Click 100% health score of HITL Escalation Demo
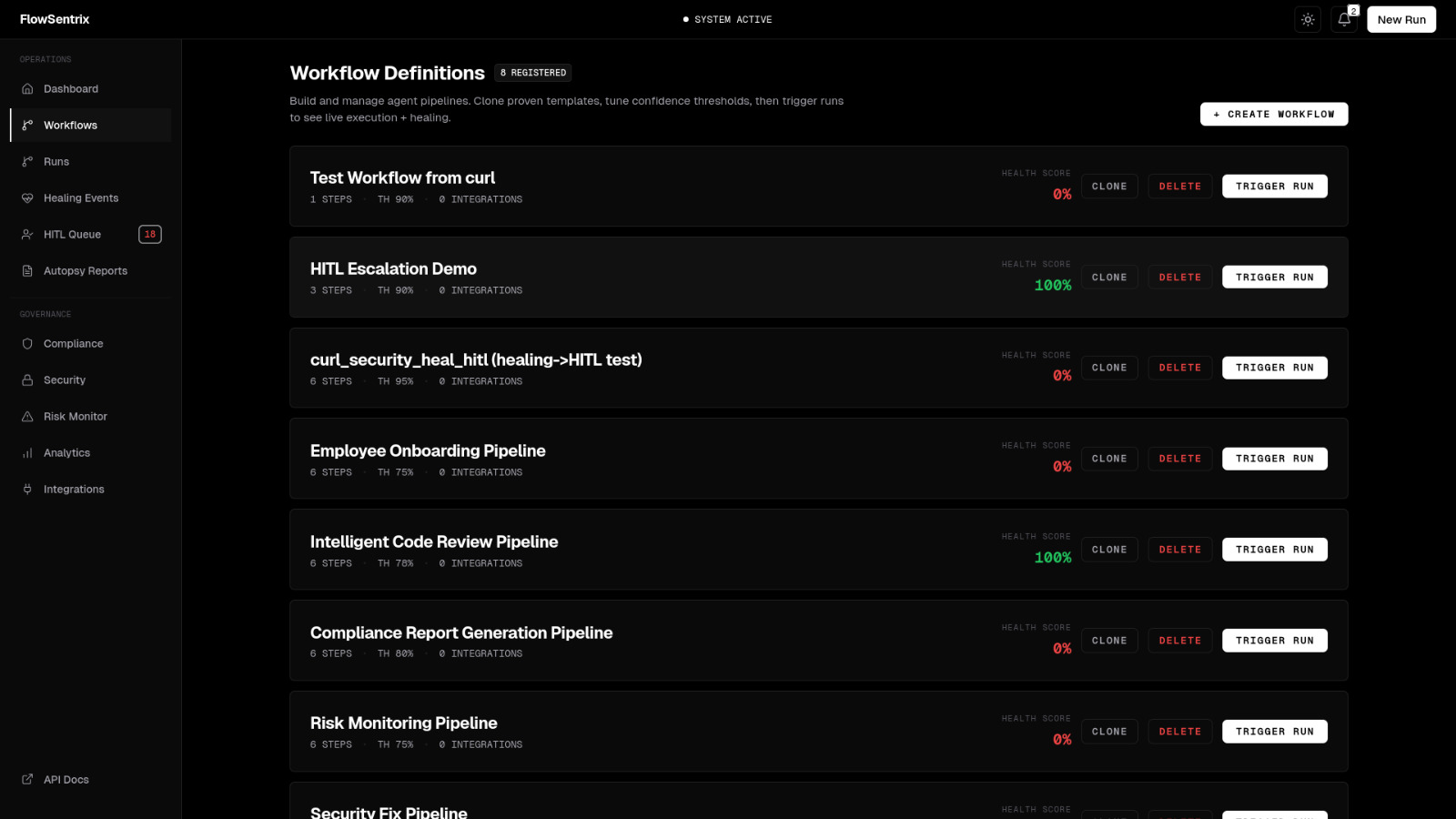 point(1053,286)
